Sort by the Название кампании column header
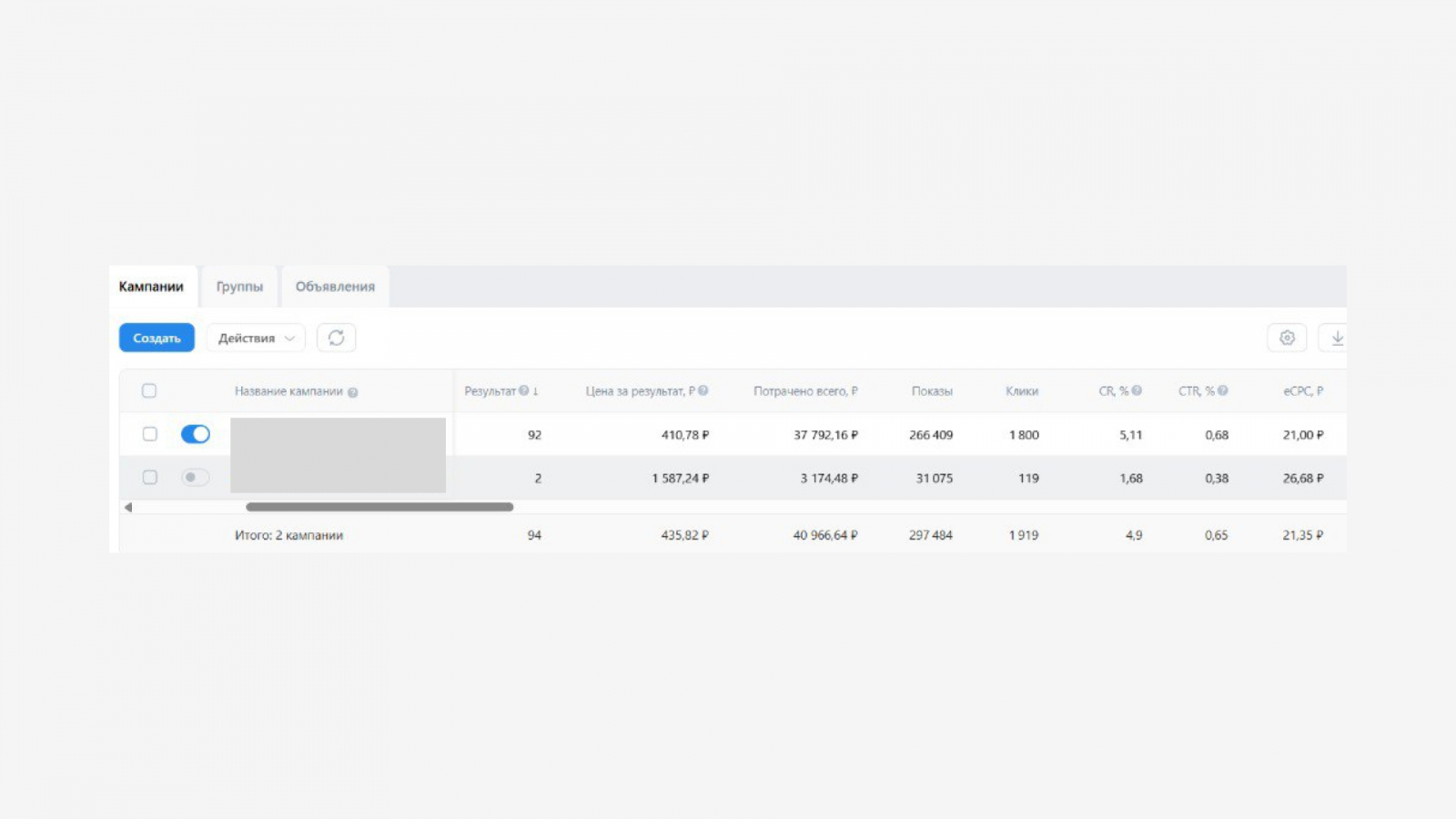Image resolution: width=1456 pixels, height=819 pixels. 288,391
